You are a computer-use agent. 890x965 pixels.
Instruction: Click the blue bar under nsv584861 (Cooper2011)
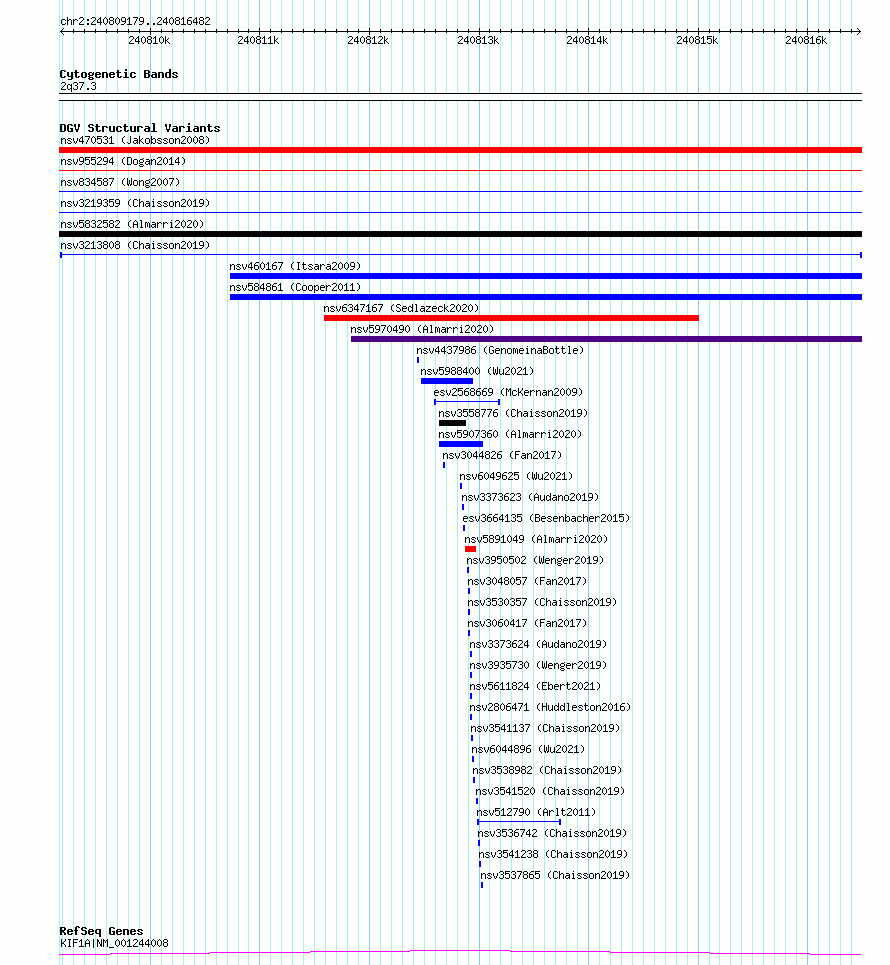click(545, 297)
